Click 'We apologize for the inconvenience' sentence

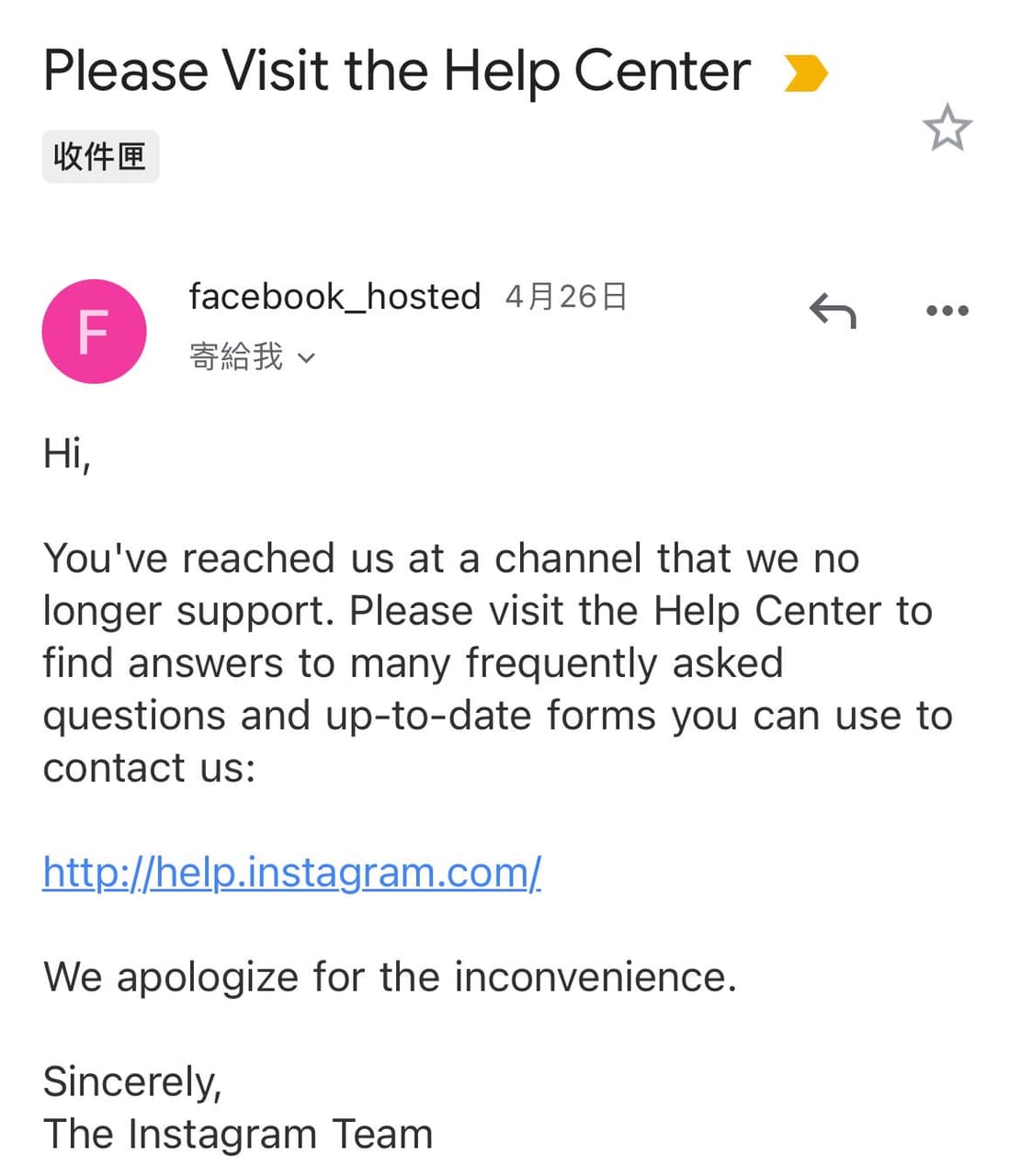[391, 977]
